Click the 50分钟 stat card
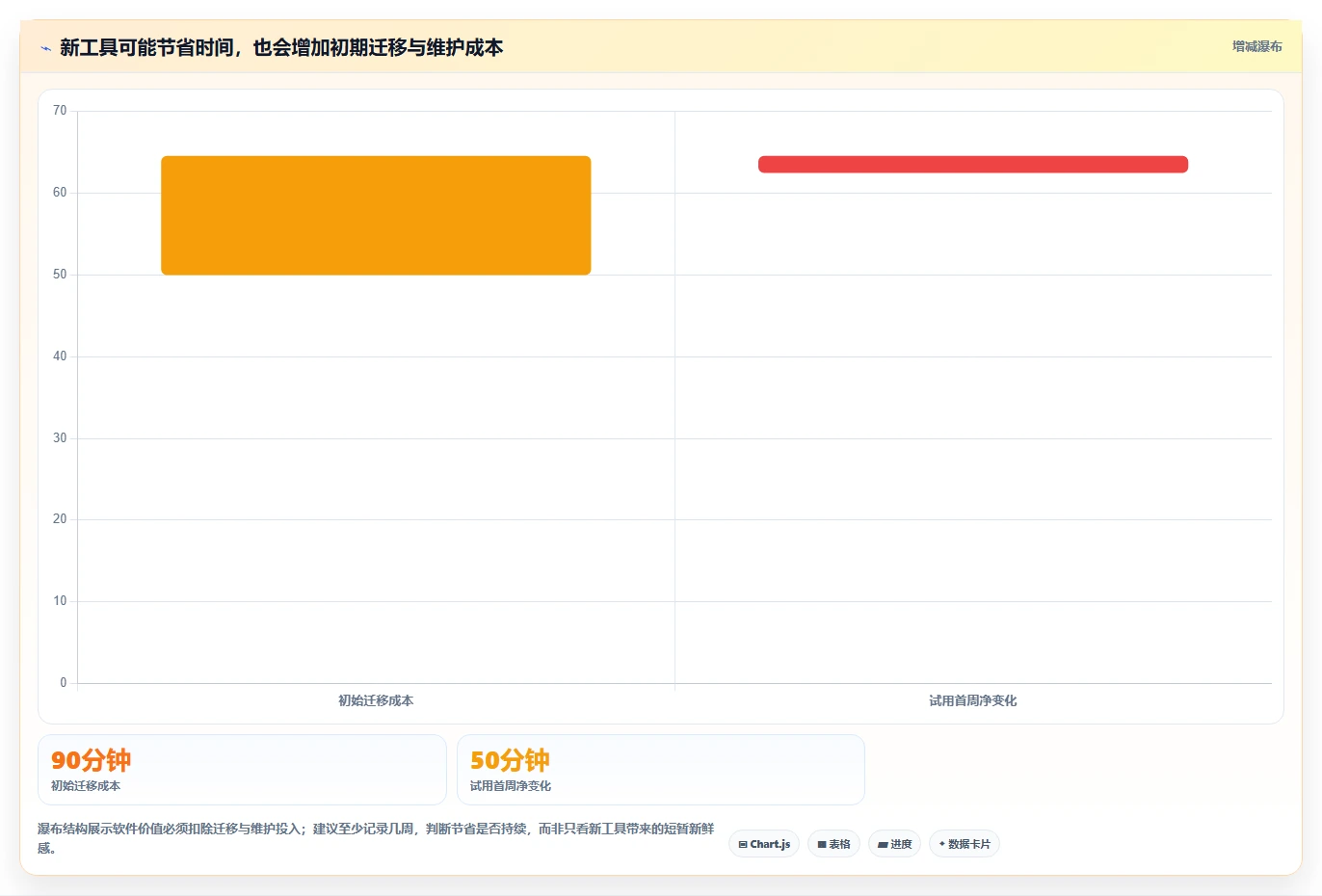The width and height of the screenshot is (1322, 896). 661,770
